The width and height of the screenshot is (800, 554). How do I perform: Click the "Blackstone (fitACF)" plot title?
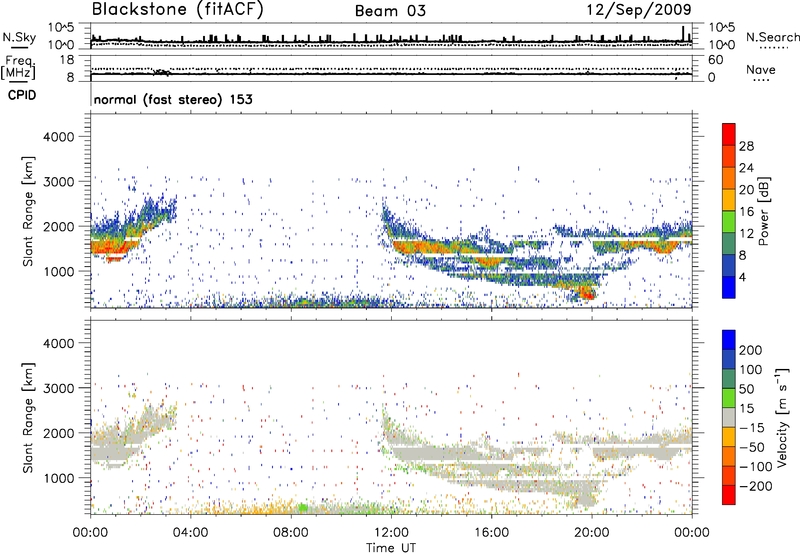point(177,9)
